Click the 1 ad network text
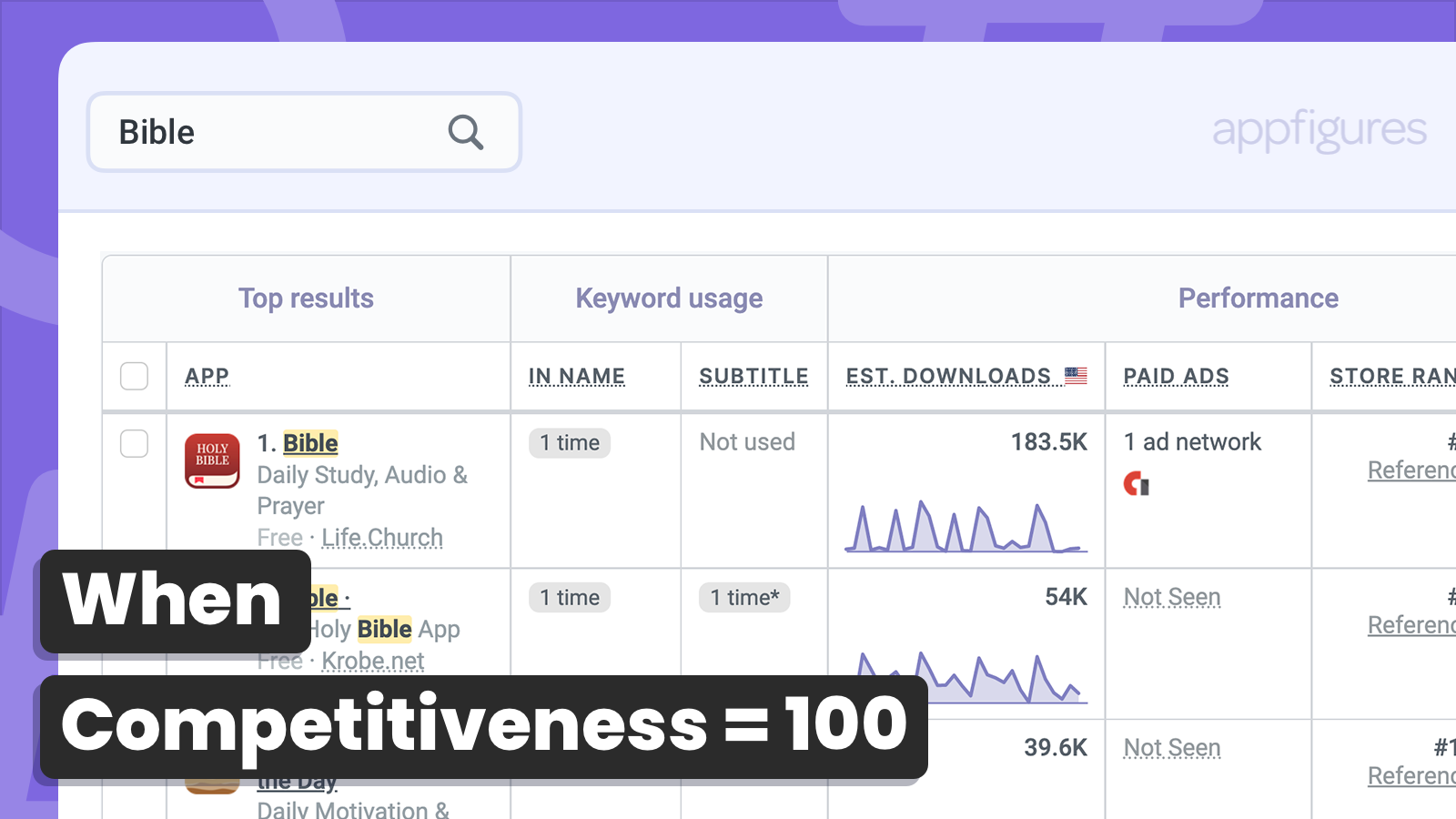The width and height of the screenshot is (1456, 819). (1192, 442)
